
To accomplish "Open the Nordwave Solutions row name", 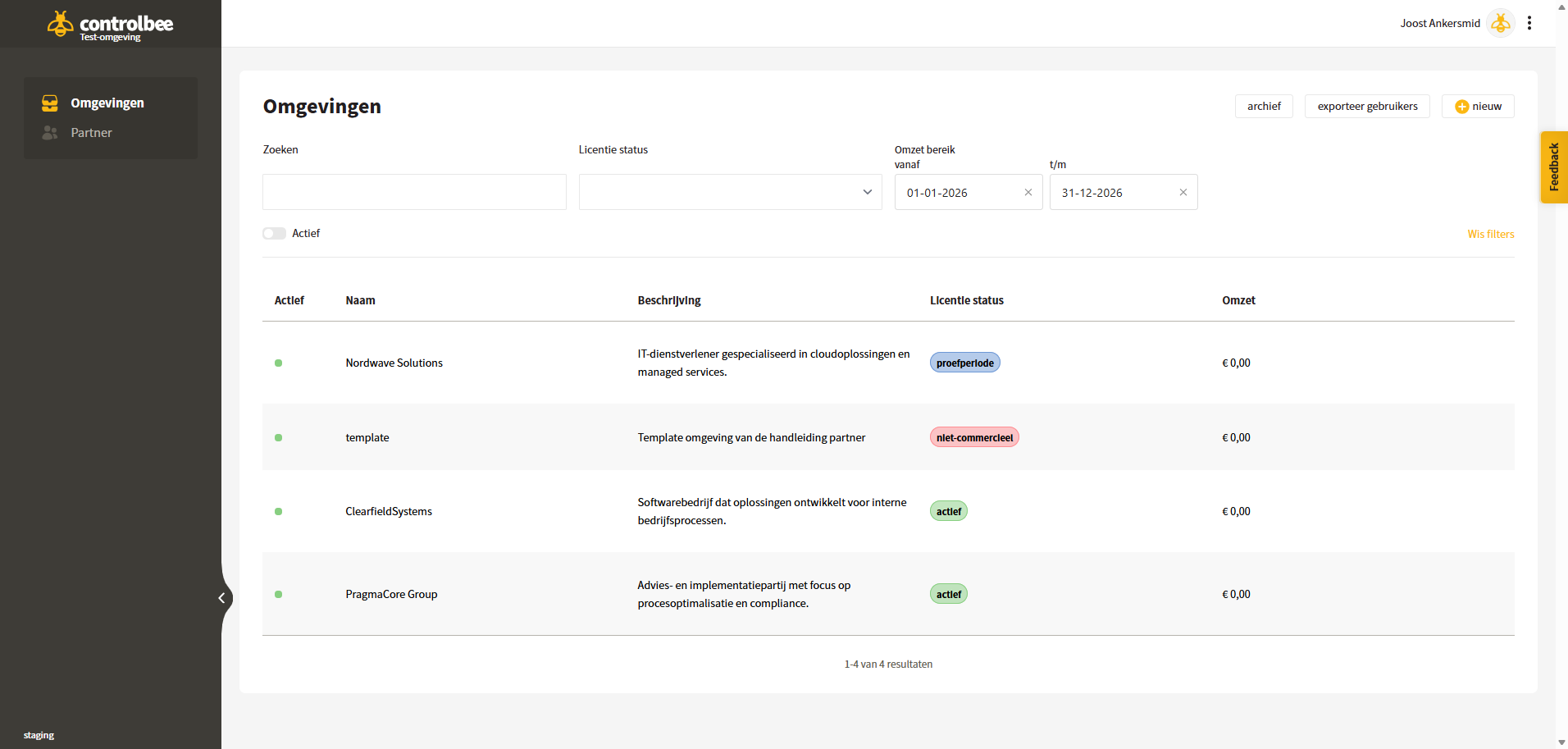I will (x=394, y=363).
